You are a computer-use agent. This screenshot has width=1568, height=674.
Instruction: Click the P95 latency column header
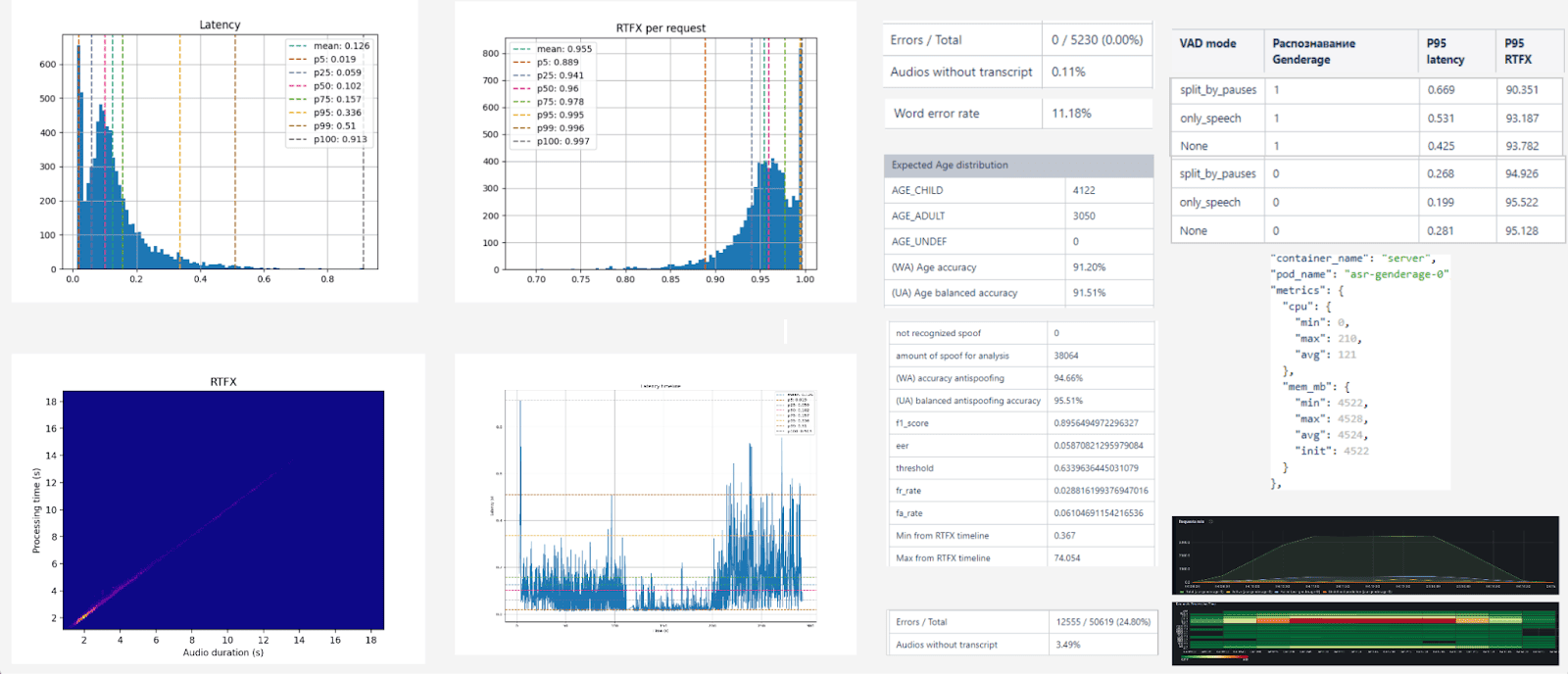1445,52
